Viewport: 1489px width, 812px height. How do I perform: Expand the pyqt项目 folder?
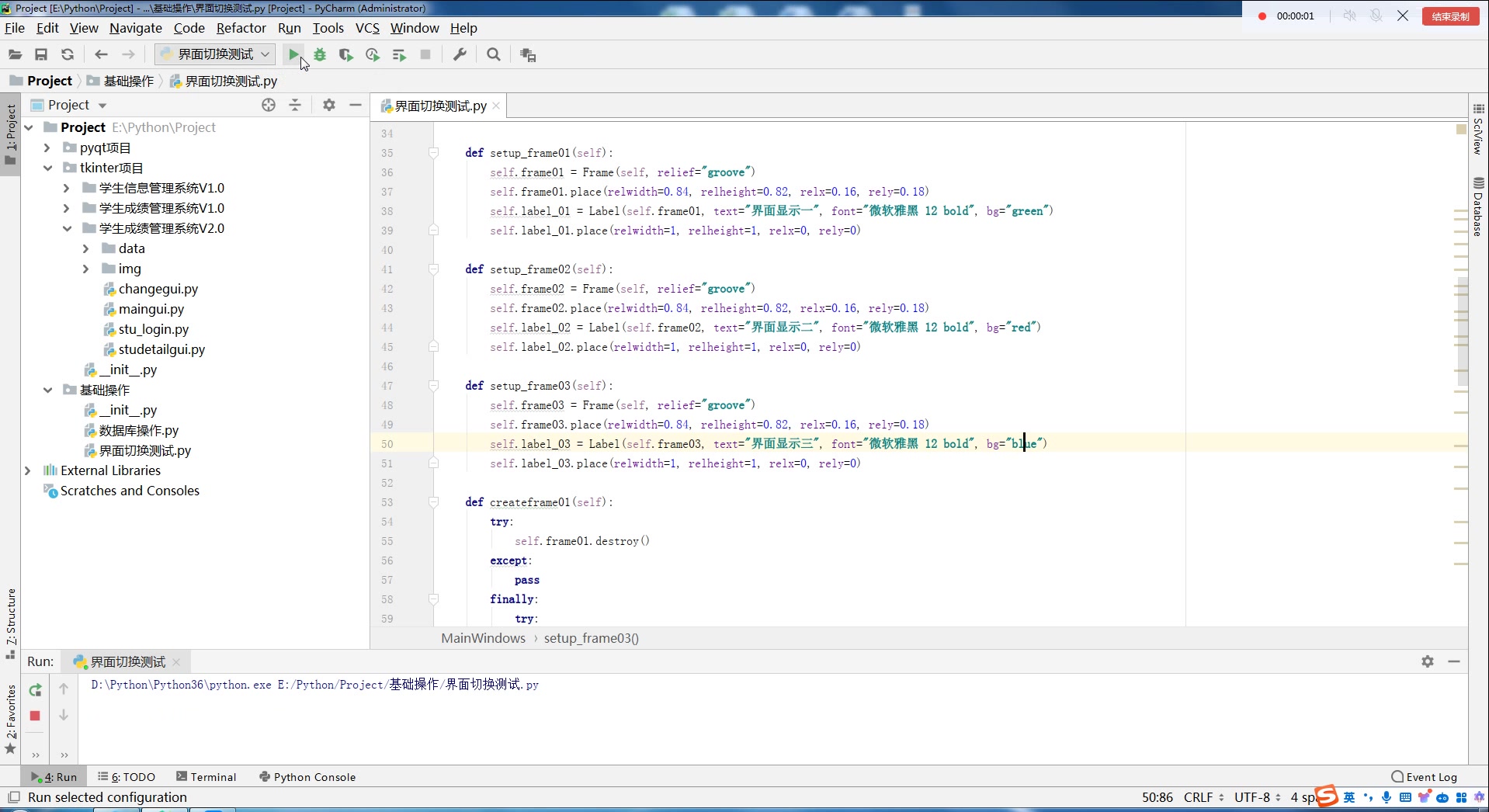click(x=47, y=147)
